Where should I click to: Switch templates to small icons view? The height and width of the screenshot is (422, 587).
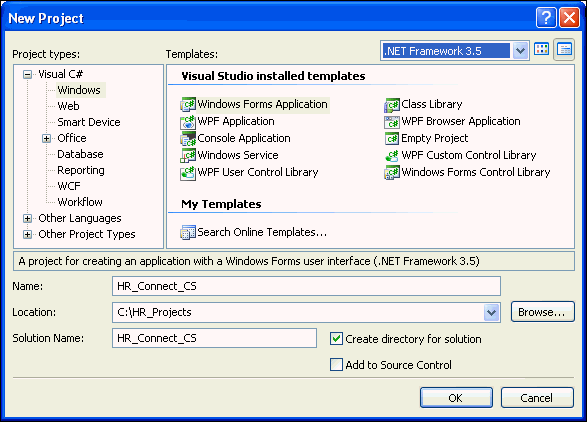pos(564,49)
